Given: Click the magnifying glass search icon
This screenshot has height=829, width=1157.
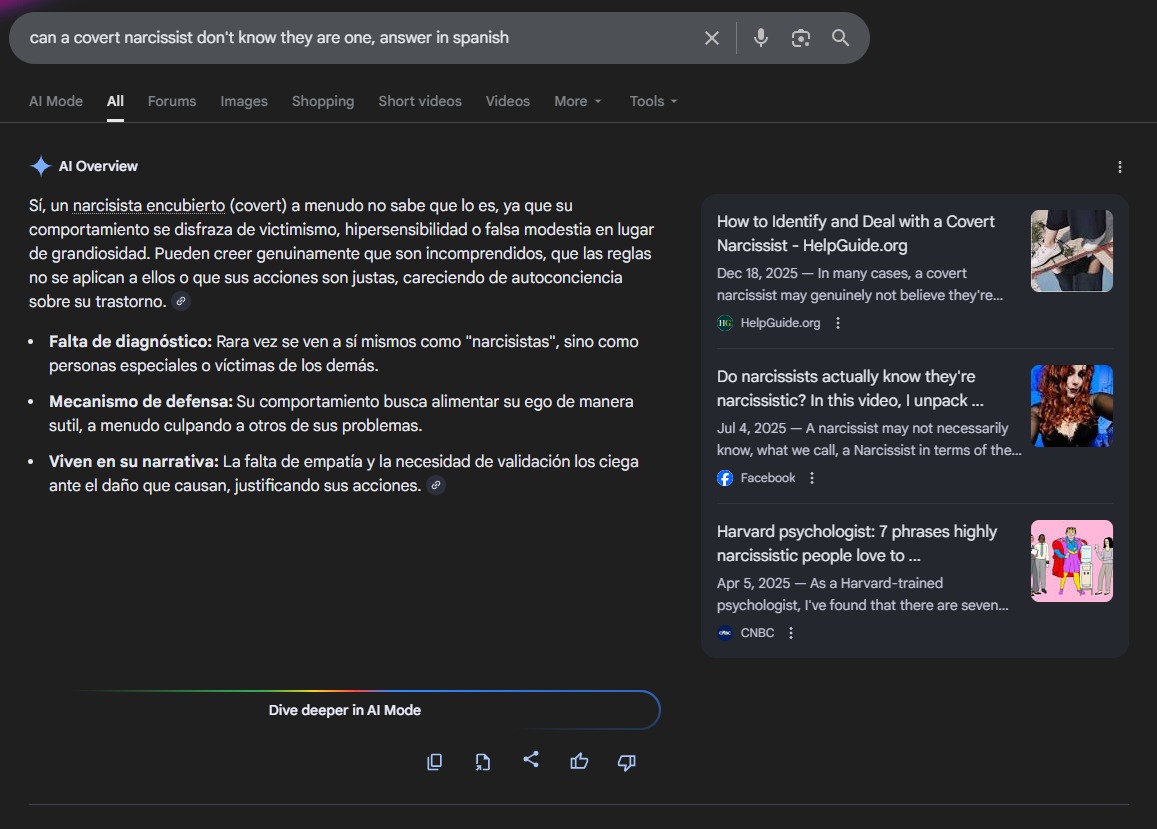Looking at the screenshot, I should point(840,38).
